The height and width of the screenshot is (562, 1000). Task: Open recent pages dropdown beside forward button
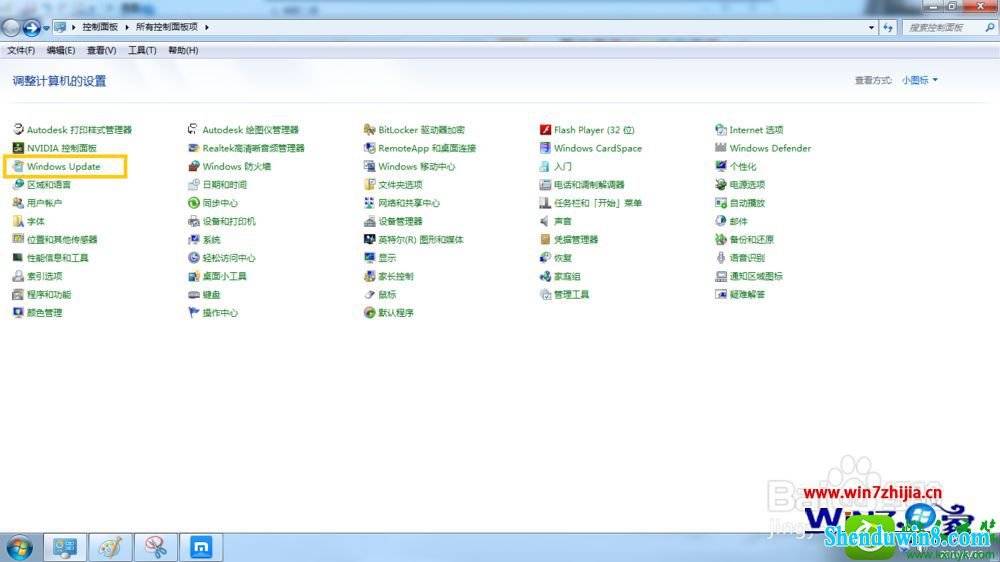tap(47, 28)
